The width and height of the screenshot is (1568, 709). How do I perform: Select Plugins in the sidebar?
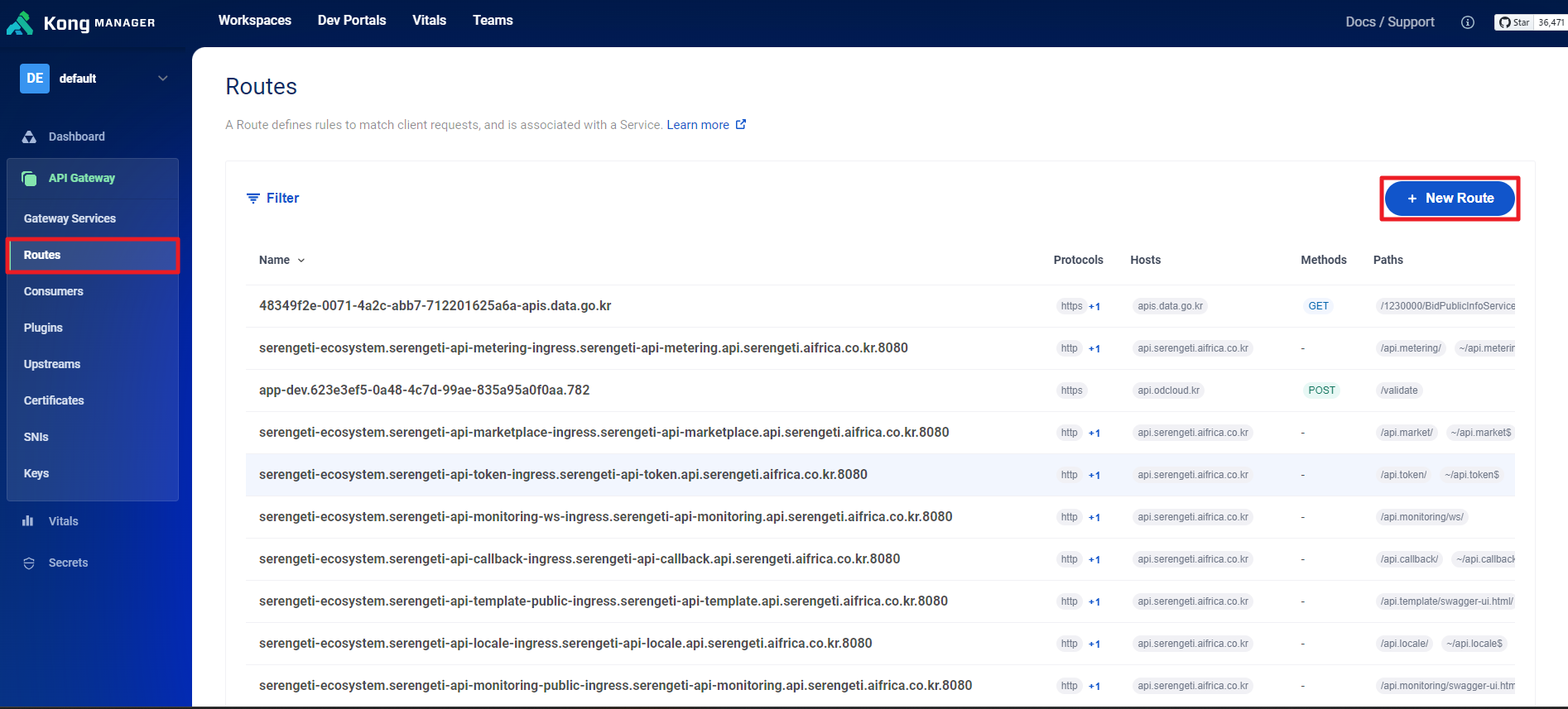[x=43, y=328]
